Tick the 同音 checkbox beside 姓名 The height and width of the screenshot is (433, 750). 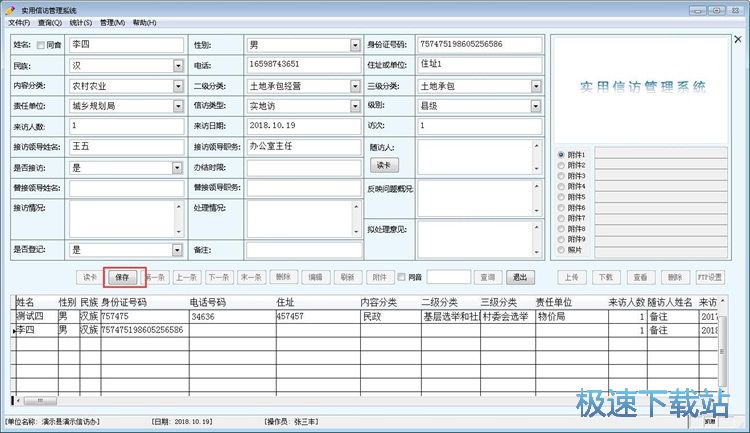pyautogui.click(x=41, y=45)
